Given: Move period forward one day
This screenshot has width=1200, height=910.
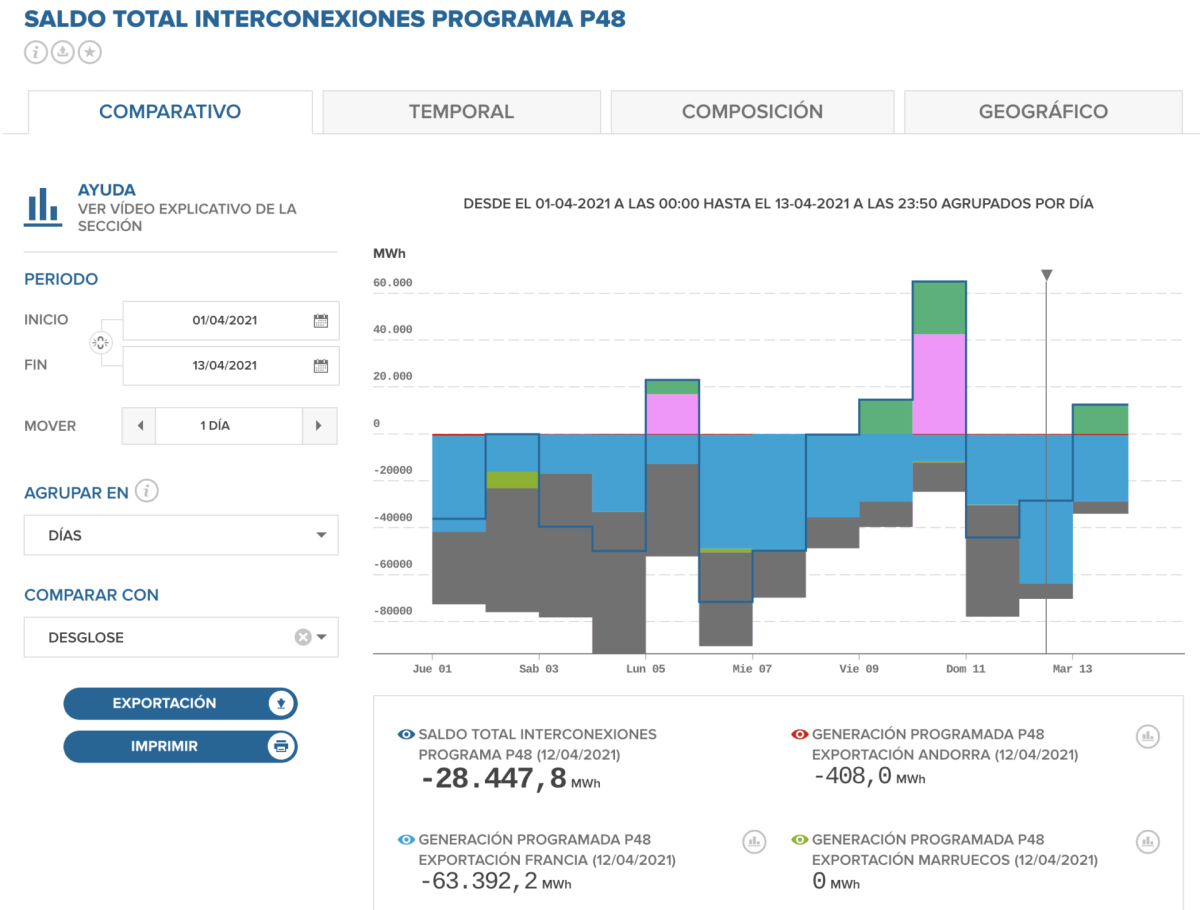Looking at the screenshot, I should point(319,426).
